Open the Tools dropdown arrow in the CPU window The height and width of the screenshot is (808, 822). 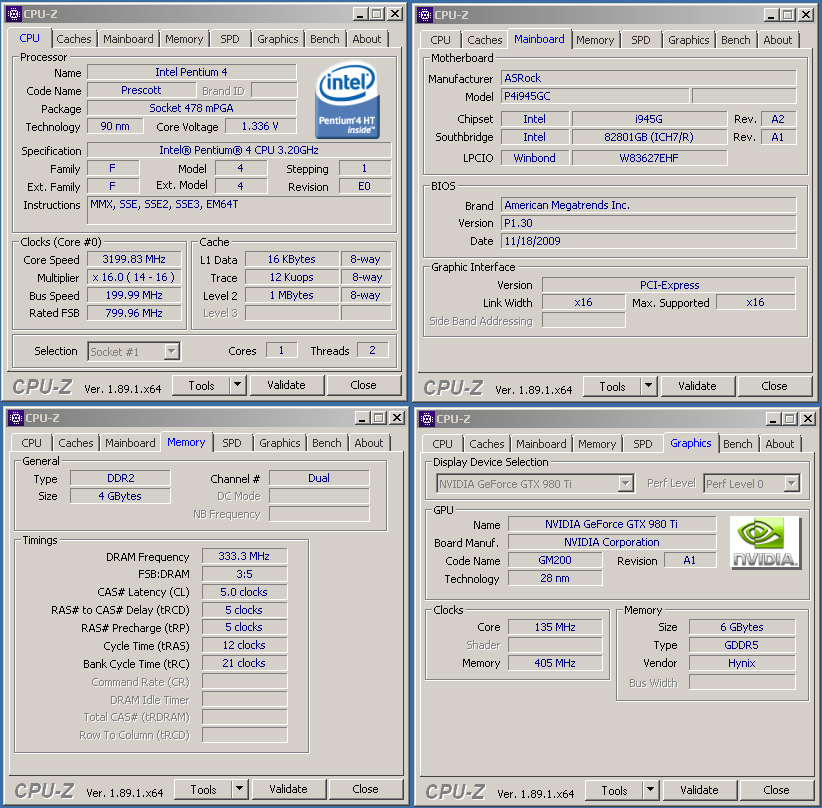(x=237, y=385)
